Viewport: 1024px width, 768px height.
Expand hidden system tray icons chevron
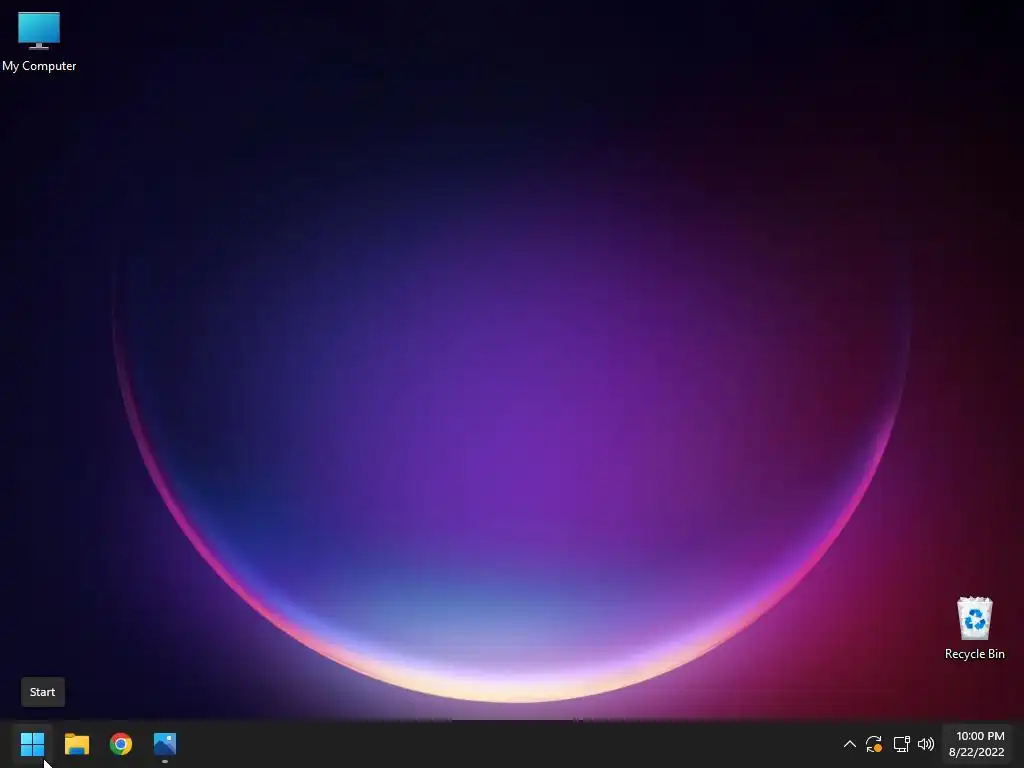850,744
